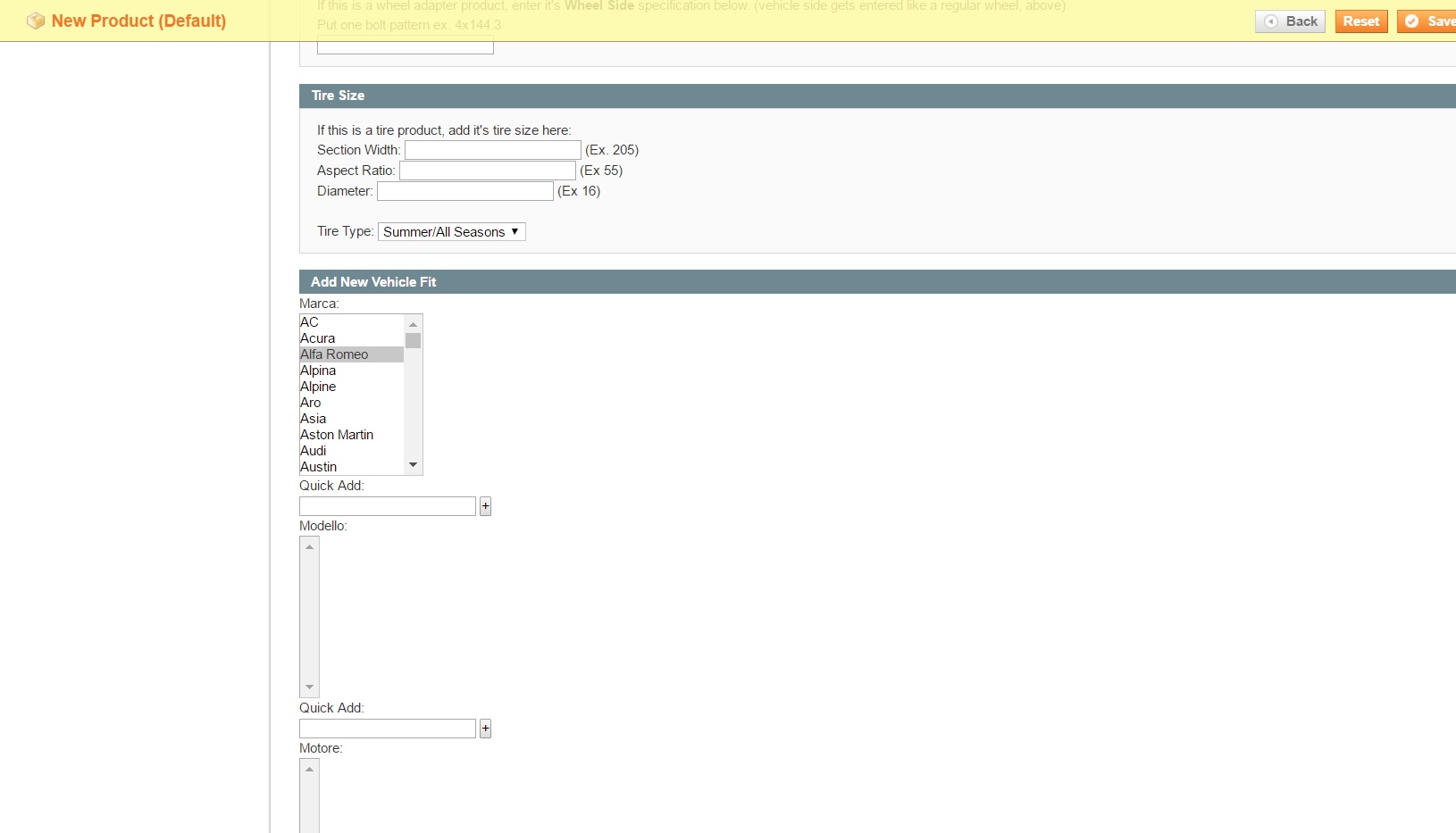Image resolution: width=1456 pixels, height=833 pixels.
Task: Open the Tire Type dropdown
Action: pos(451,231)
